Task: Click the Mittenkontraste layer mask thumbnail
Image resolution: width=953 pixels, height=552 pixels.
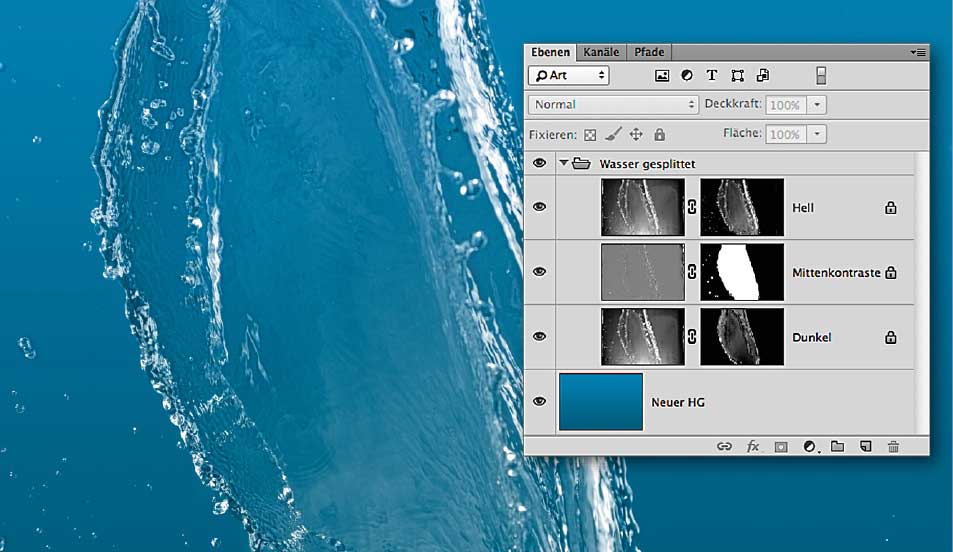Action: (742, 272)
